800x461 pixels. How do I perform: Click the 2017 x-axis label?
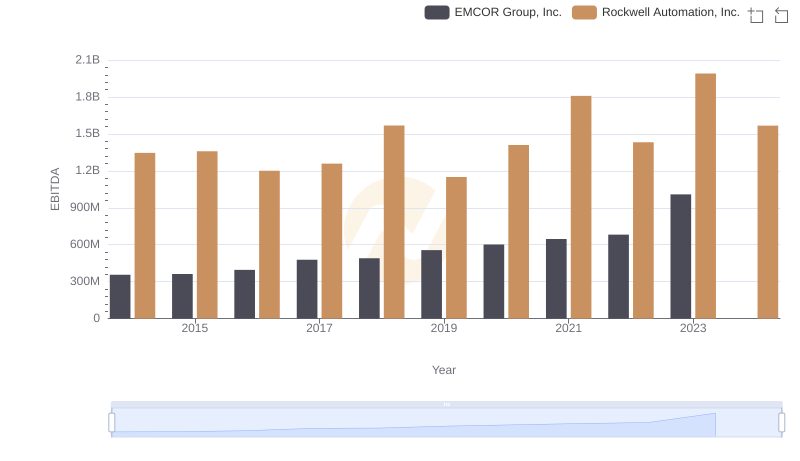tap(319, 328)
